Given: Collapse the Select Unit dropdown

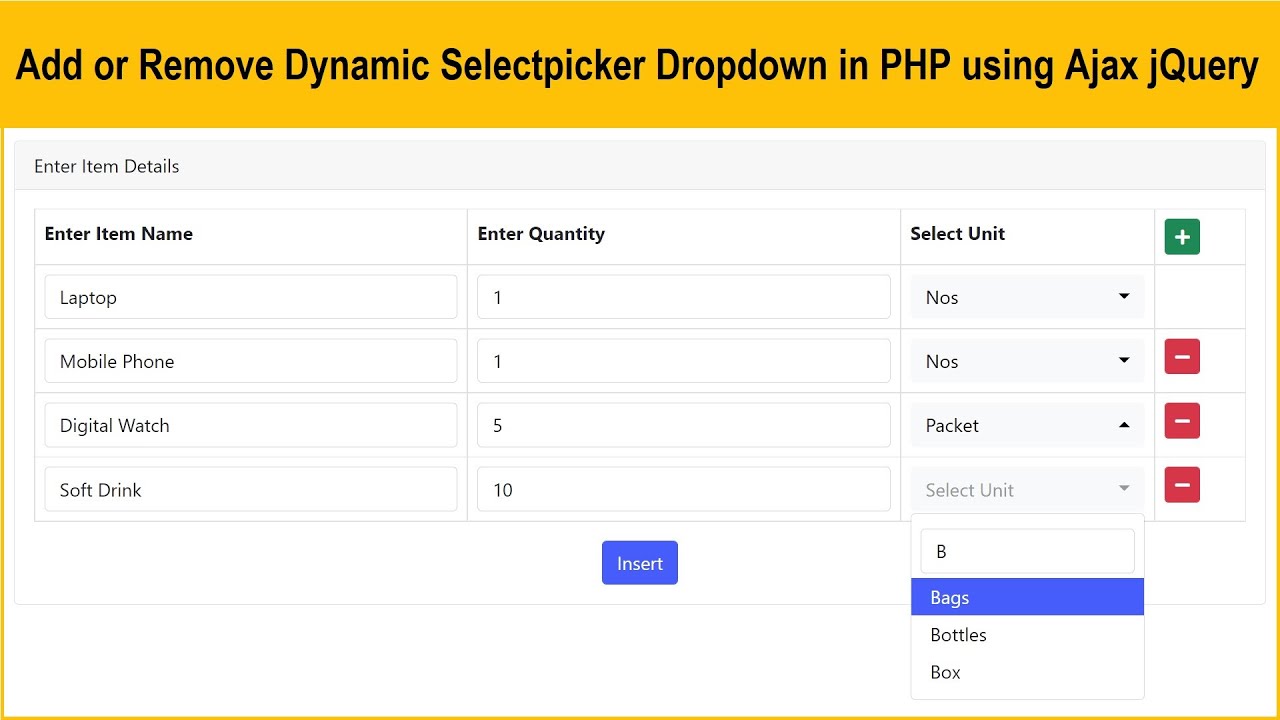Looking at the screenshot, I should tap(1027, 490).
